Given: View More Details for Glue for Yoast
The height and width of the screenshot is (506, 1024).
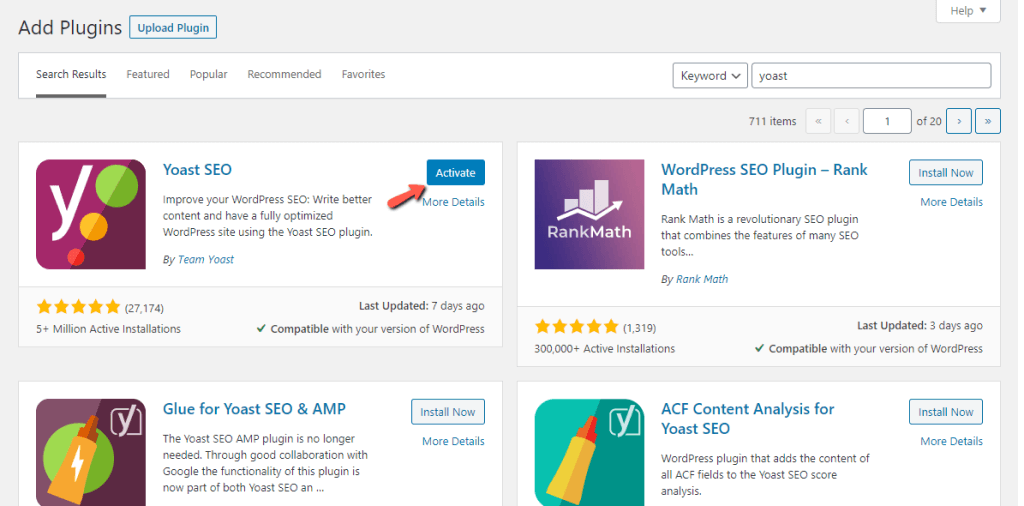Looking at the screenshot, I should click(x=453, y=441).
